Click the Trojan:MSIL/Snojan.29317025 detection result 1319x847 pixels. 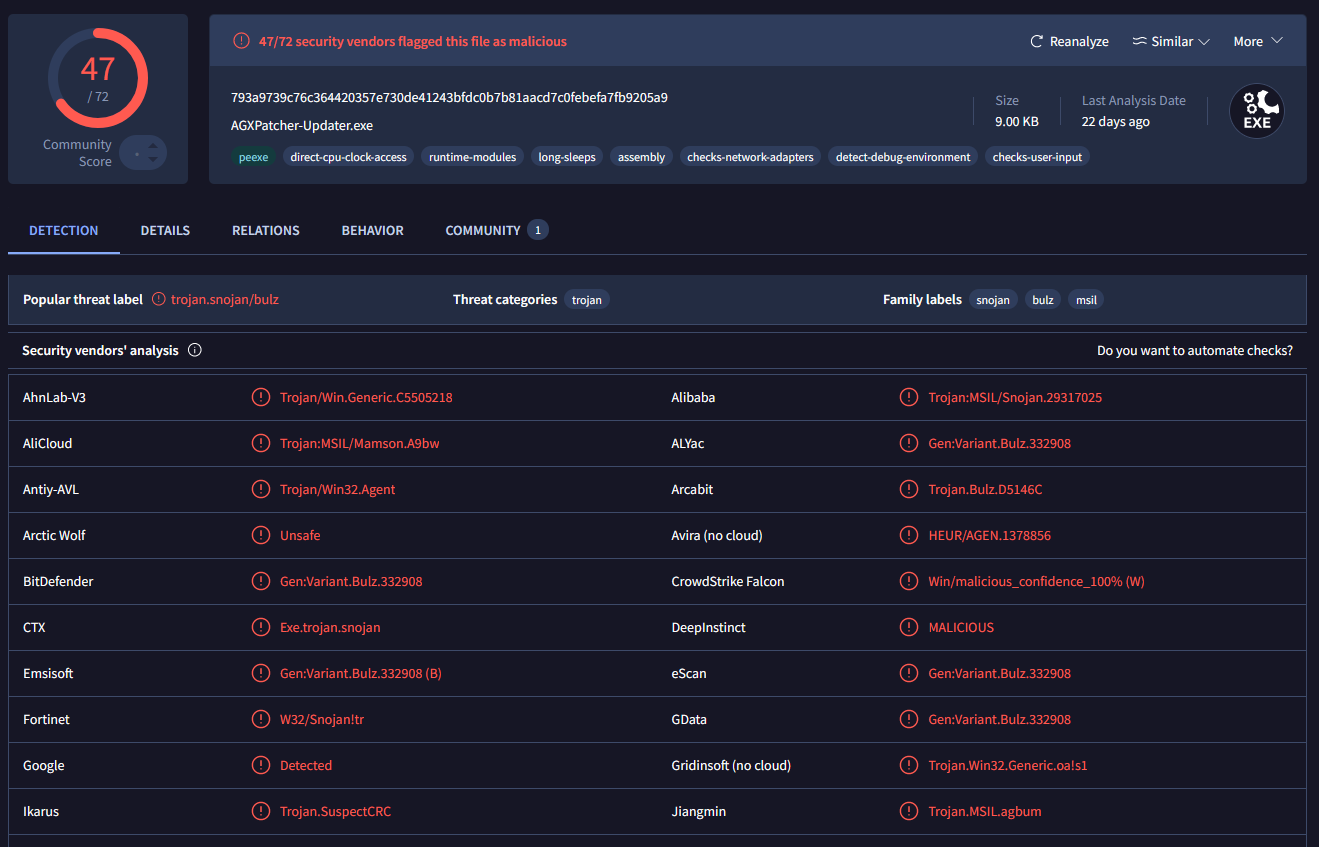pos(1015,398)
